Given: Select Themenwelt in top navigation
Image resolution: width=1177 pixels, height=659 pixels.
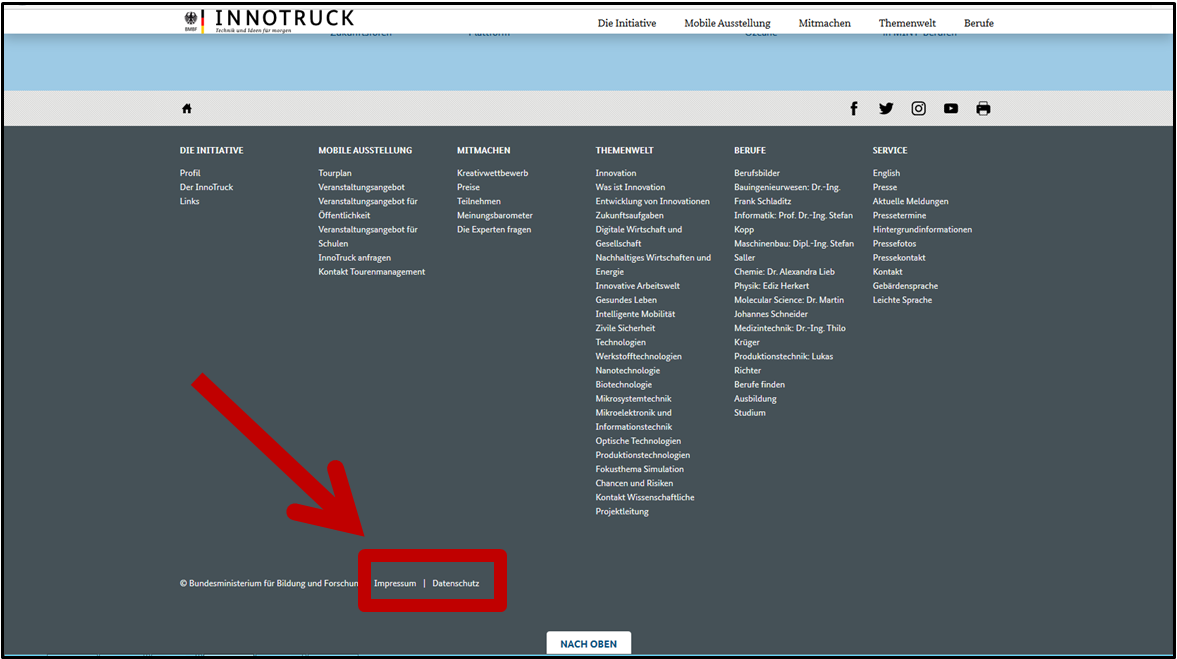Looking at the screenshot, I should (907, 23).
